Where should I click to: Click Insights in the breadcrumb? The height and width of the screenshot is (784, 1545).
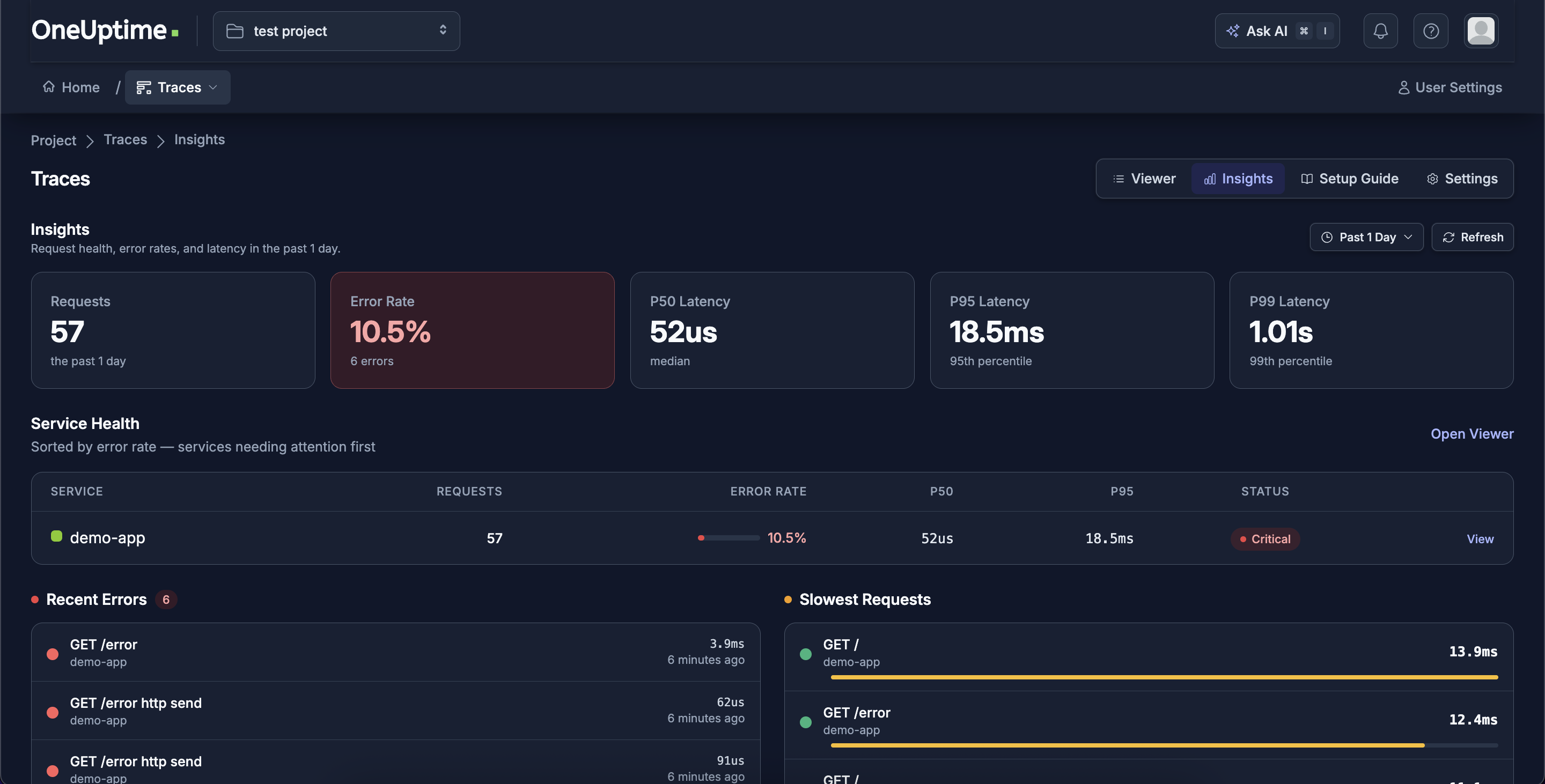[200, 139]
